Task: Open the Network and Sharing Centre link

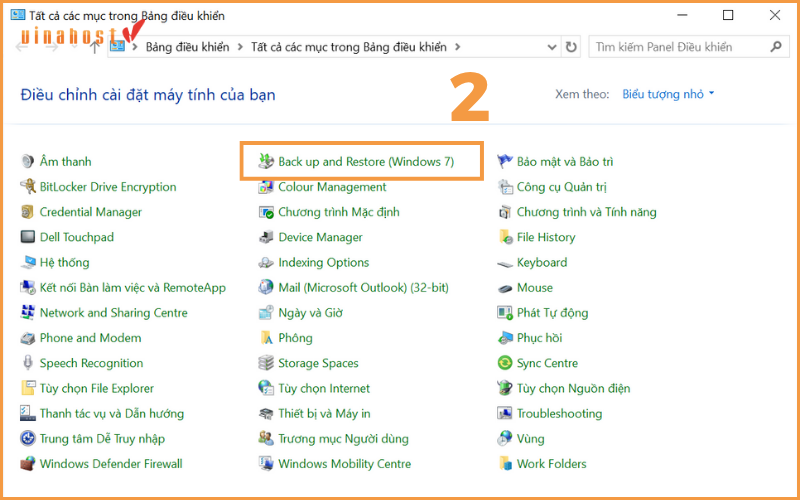Action: coord(113,313)
